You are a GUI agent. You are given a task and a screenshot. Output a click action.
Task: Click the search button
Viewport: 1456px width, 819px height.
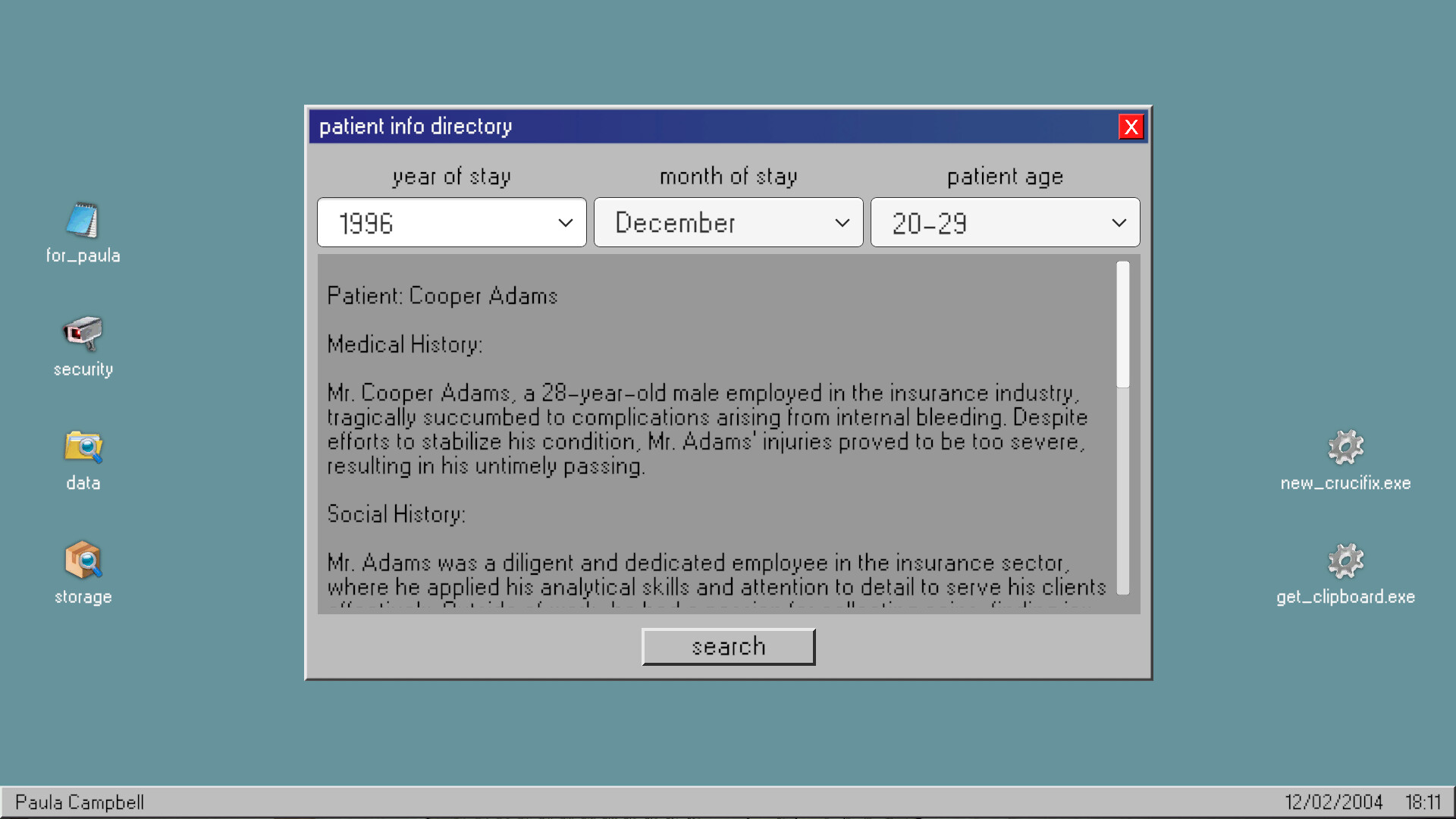728,647
